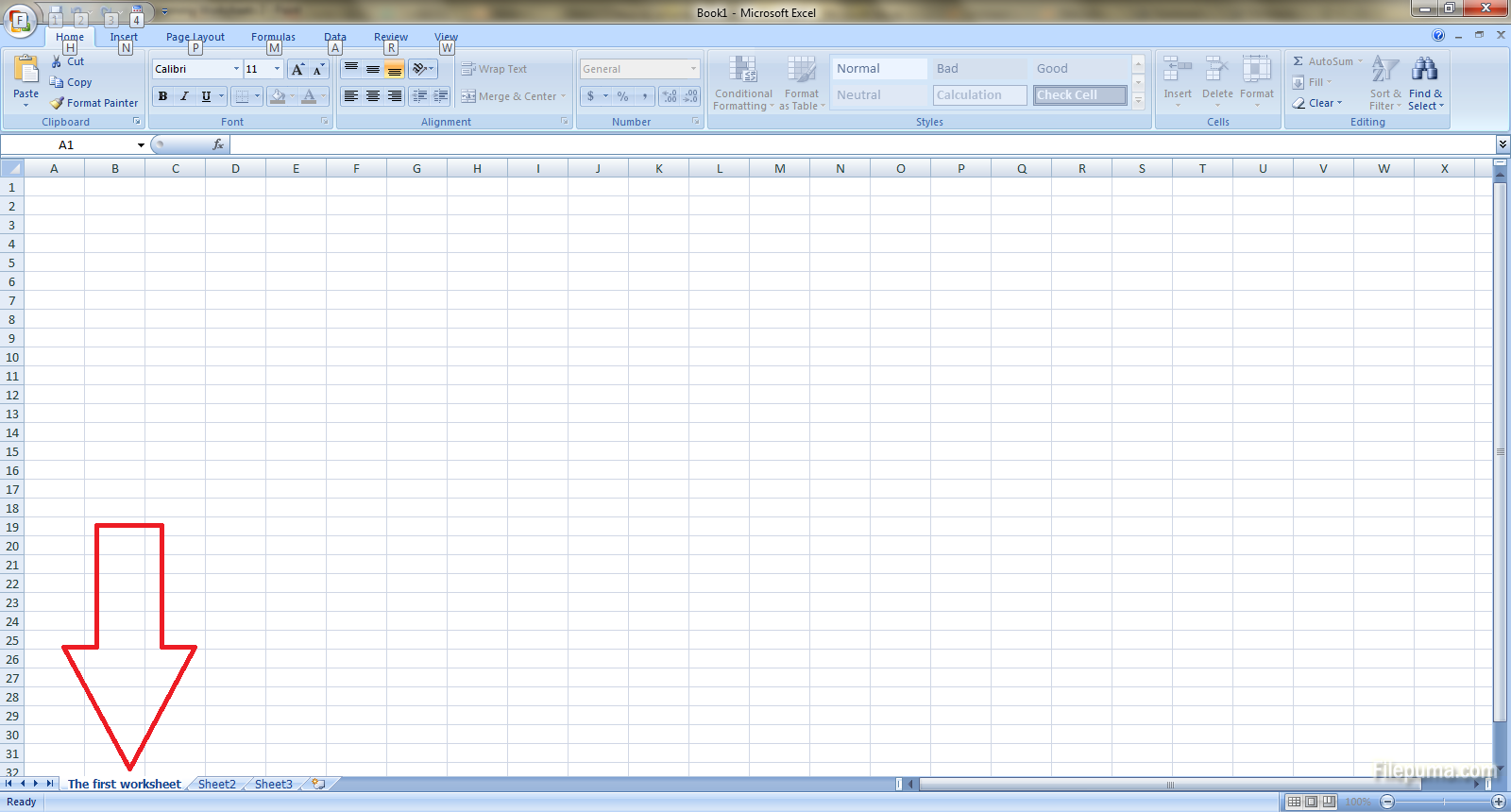Decrease font size with Shrink Font

coord(318,69)
